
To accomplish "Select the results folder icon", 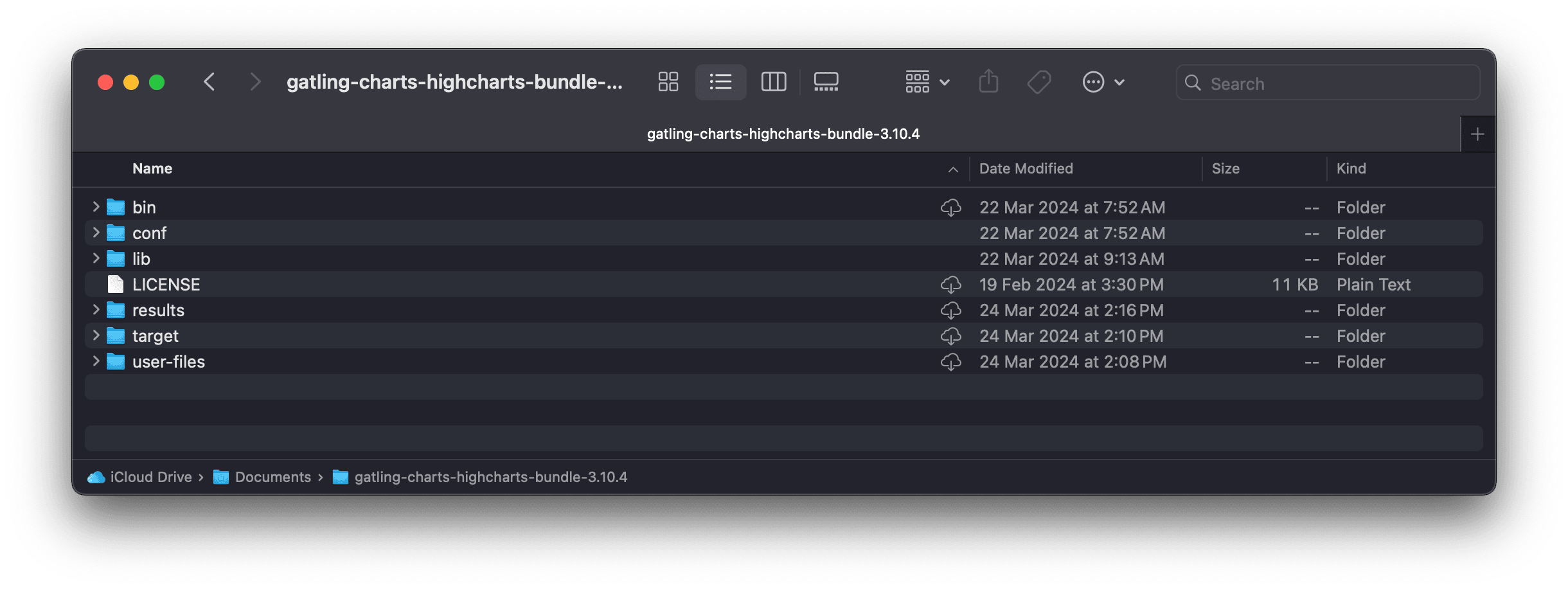I will point(116,310).
